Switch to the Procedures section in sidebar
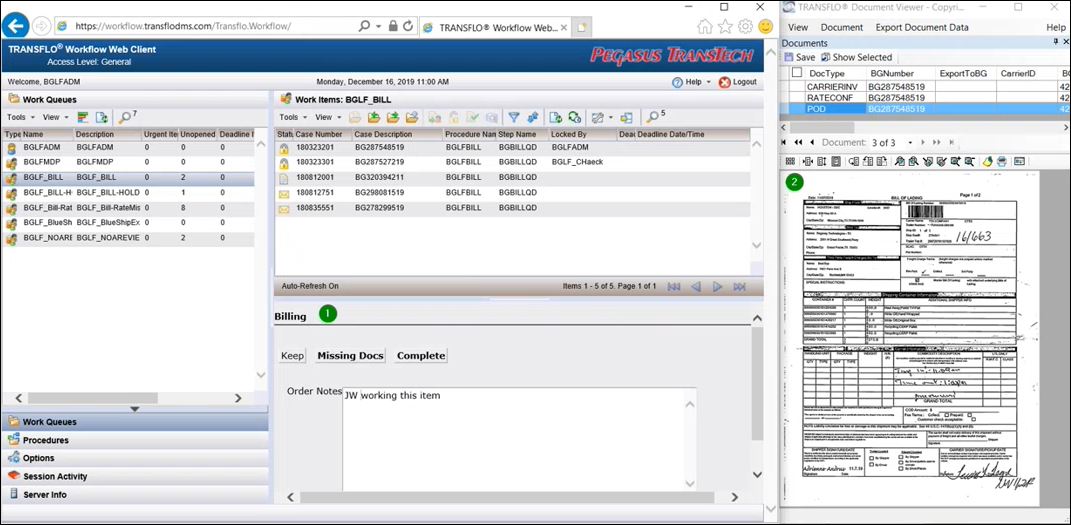 click(46, 440)
